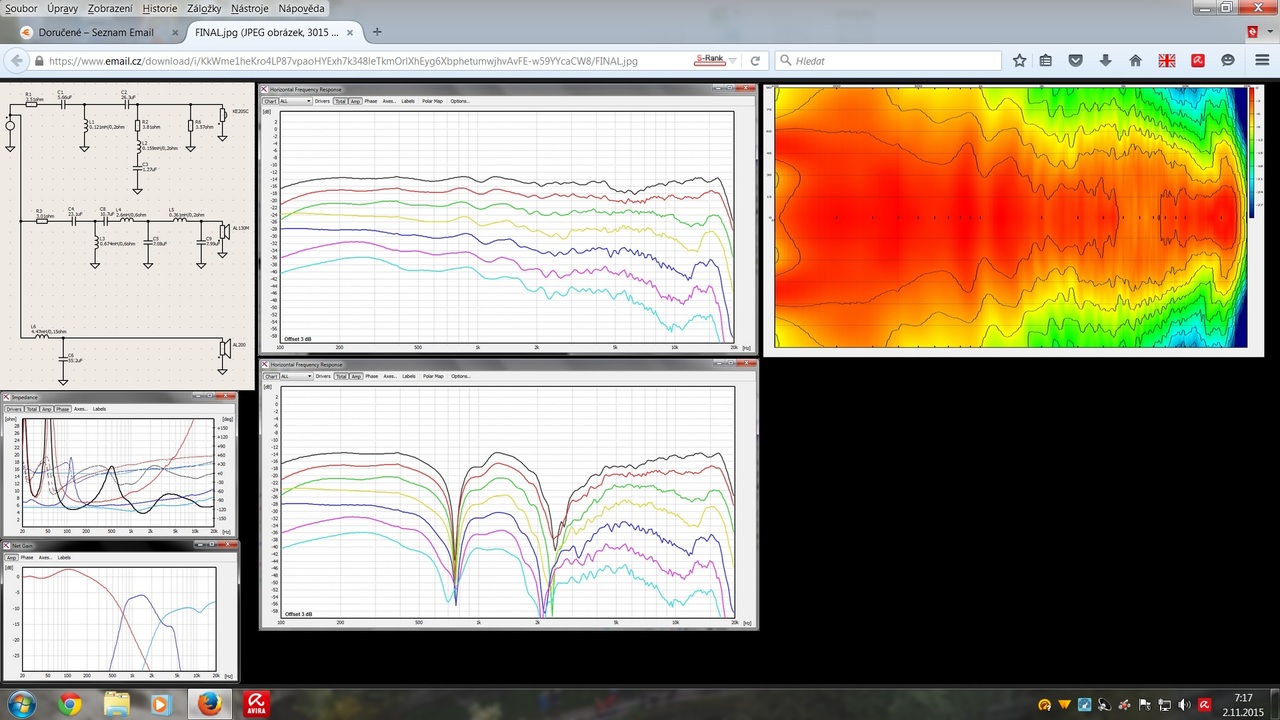The height and width of the screenshot is (720, 1280).
Task: Click the padlock site security icon
Action: (x=39, y=61)
